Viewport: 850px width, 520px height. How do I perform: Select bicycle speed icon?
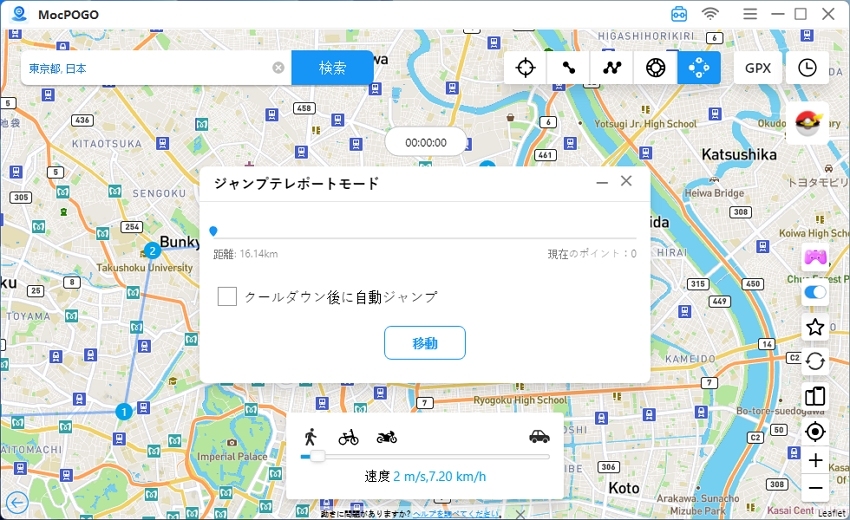pos(349,437)
